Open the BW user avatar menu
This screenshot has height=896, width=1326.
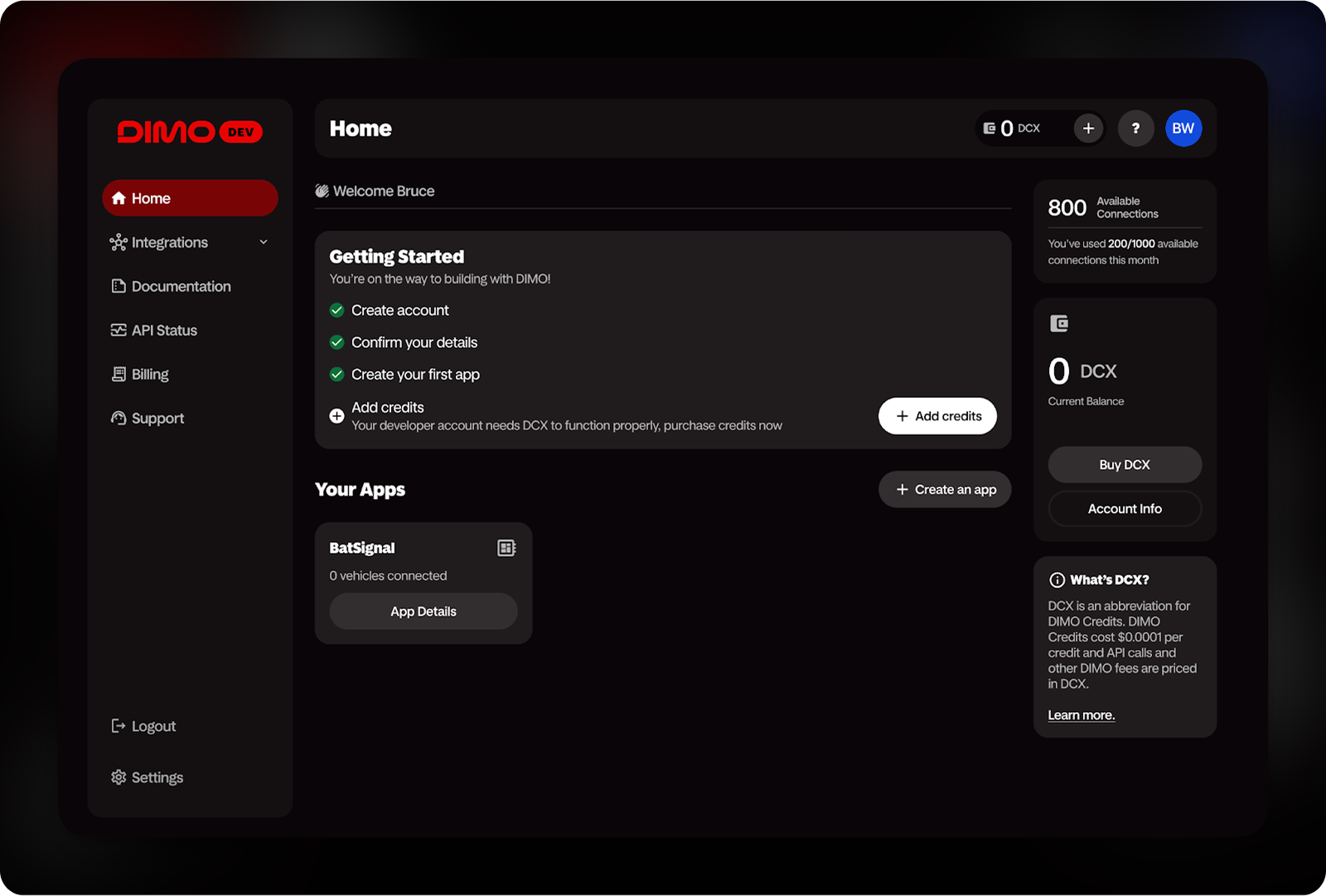(1183, 128)
